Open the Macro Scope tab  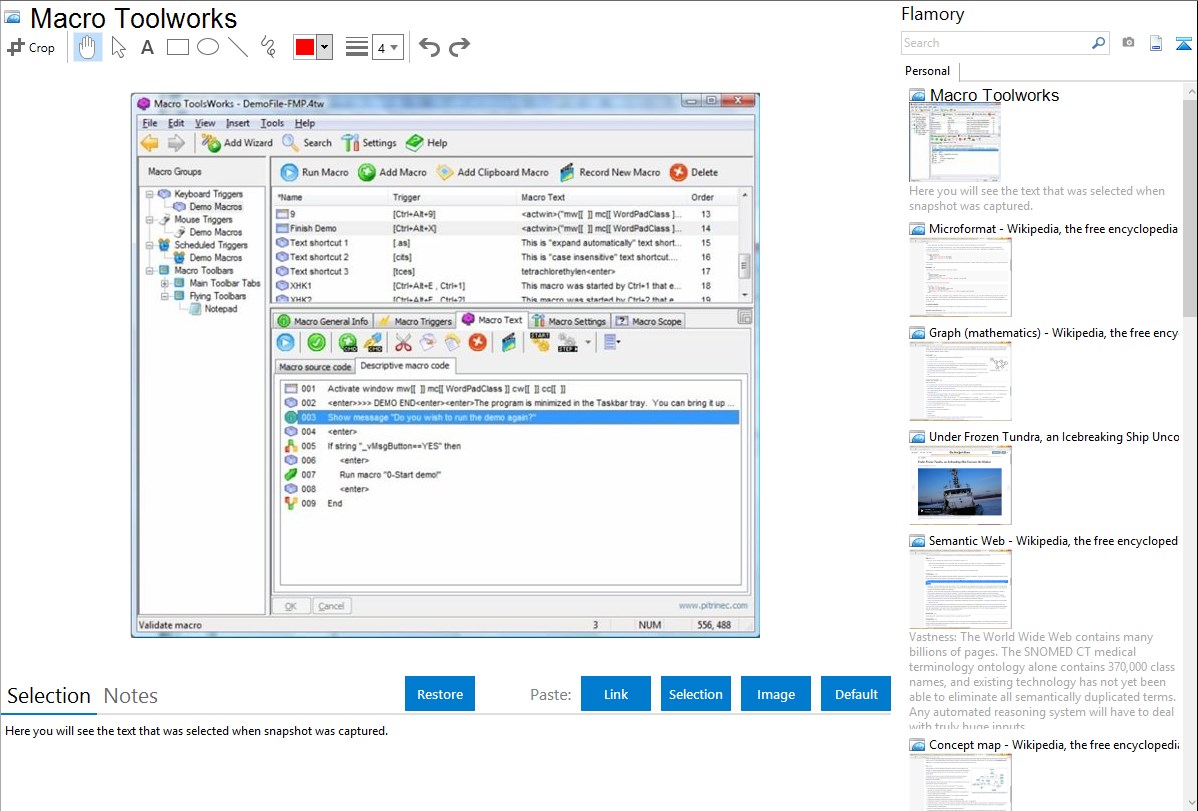click(649, 321)
